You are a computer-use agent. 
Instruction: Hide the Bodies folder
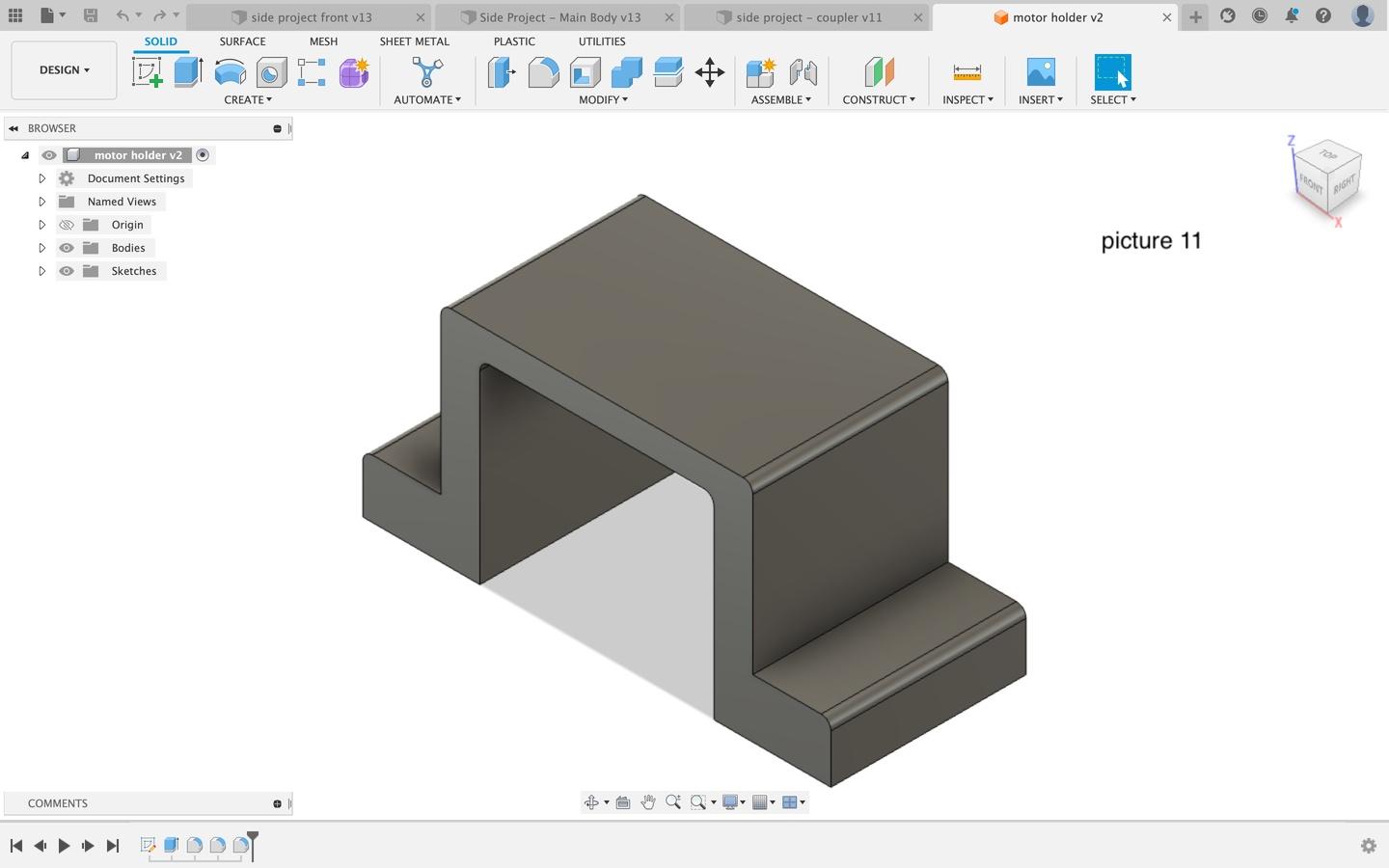click(67, 248)
